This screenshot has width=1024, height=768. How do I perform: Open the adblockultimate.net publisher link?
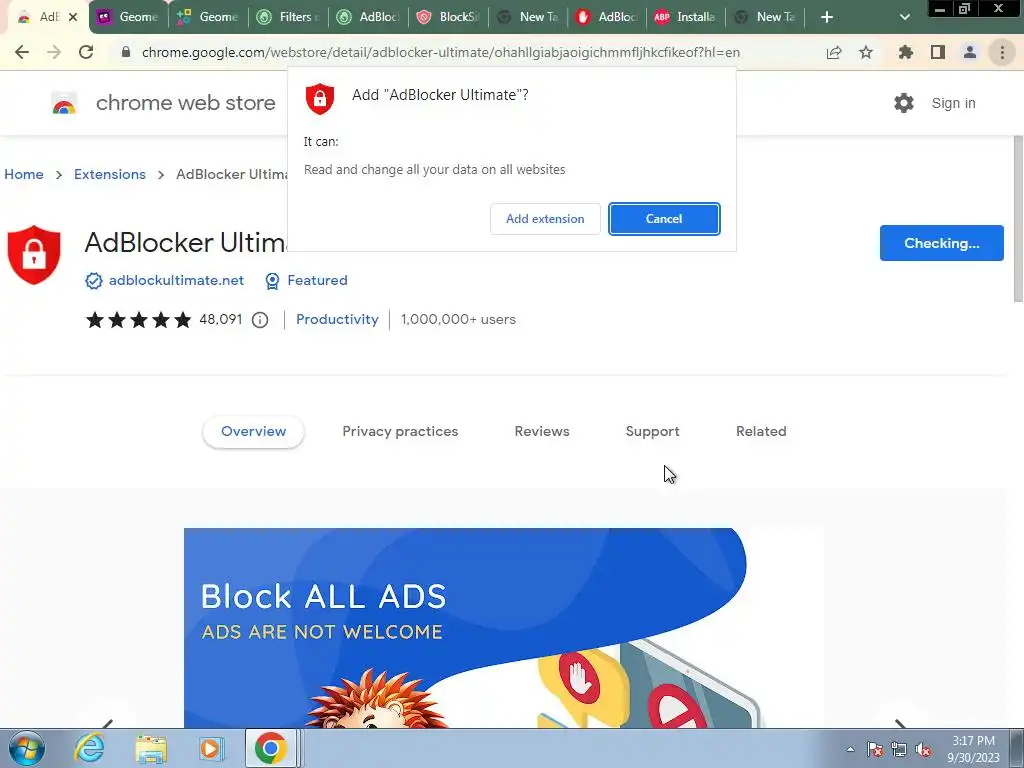pos(176,281)
